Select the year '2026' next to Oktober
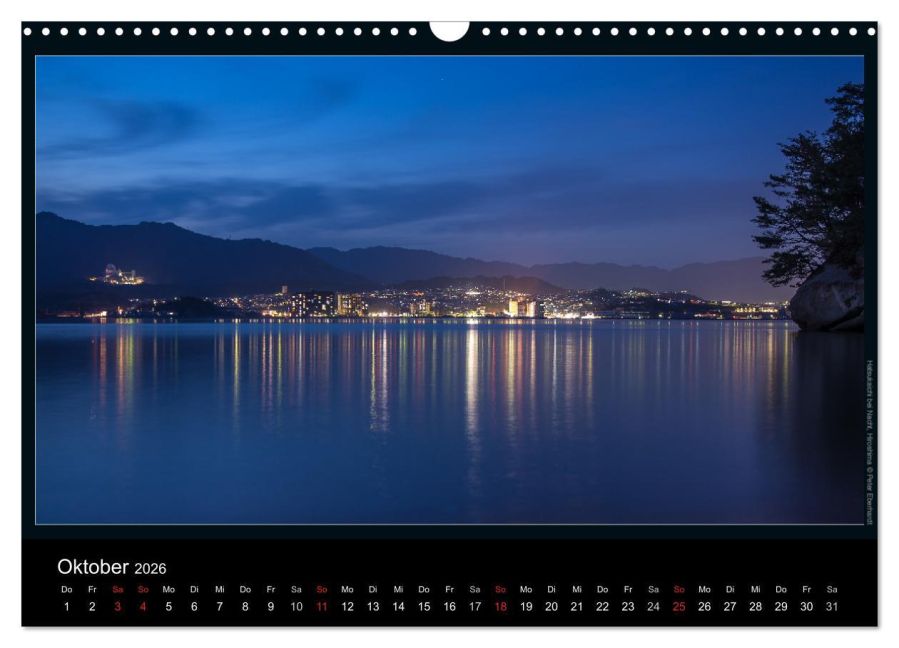The height and width of the screenshot is (648, 899). pyautogui.click(x=153, y=566)
